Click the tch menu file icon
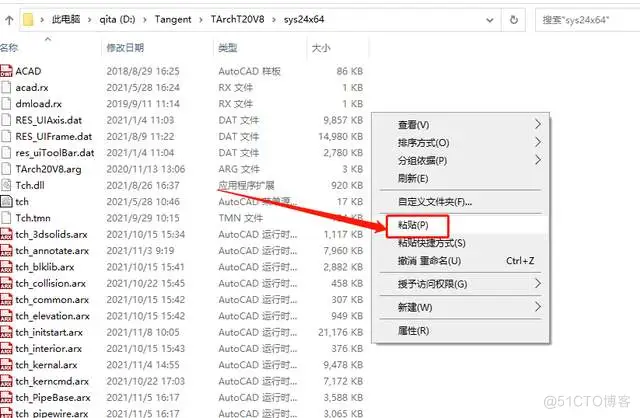The height and width of the screenshot is (418, 640). (6, 201)
